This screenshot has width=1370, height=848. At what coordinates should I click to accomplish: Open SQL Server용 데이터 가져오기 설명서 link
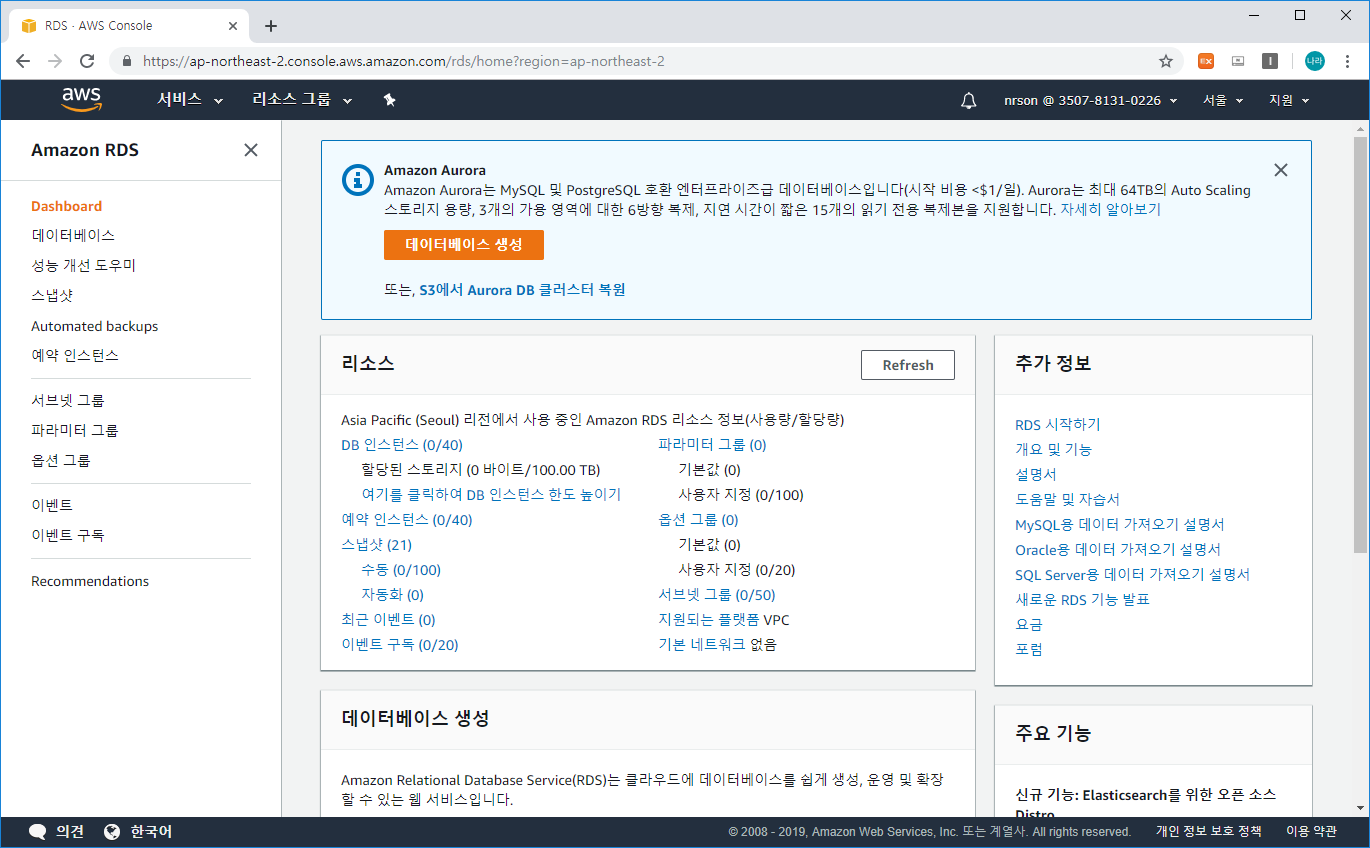tap(1132, 575)
